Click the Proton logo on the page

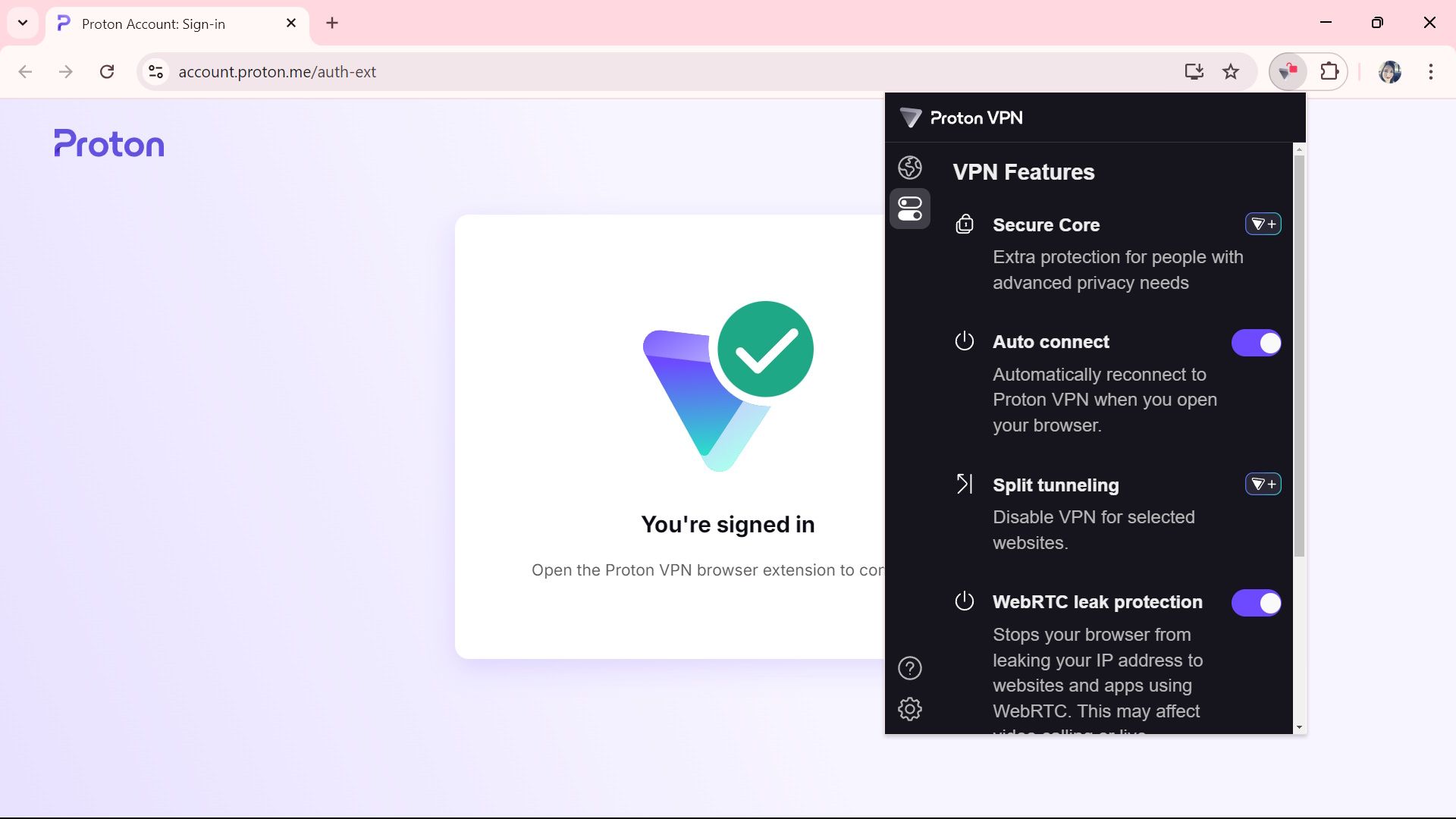pyautogui.click(x=109, y=143)
